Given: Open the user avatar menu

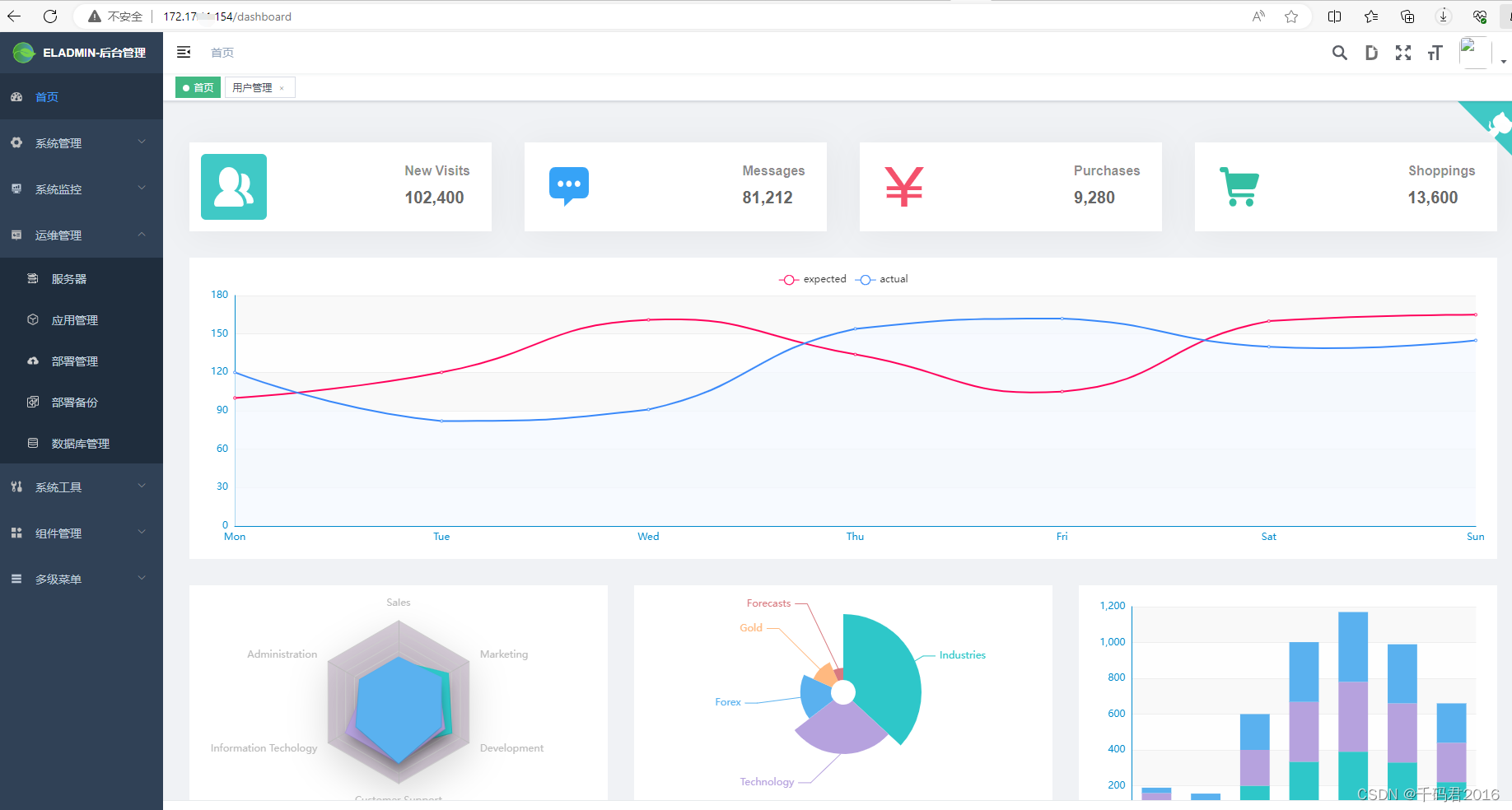Looking at the screenshot, I should coord(1475,53).
